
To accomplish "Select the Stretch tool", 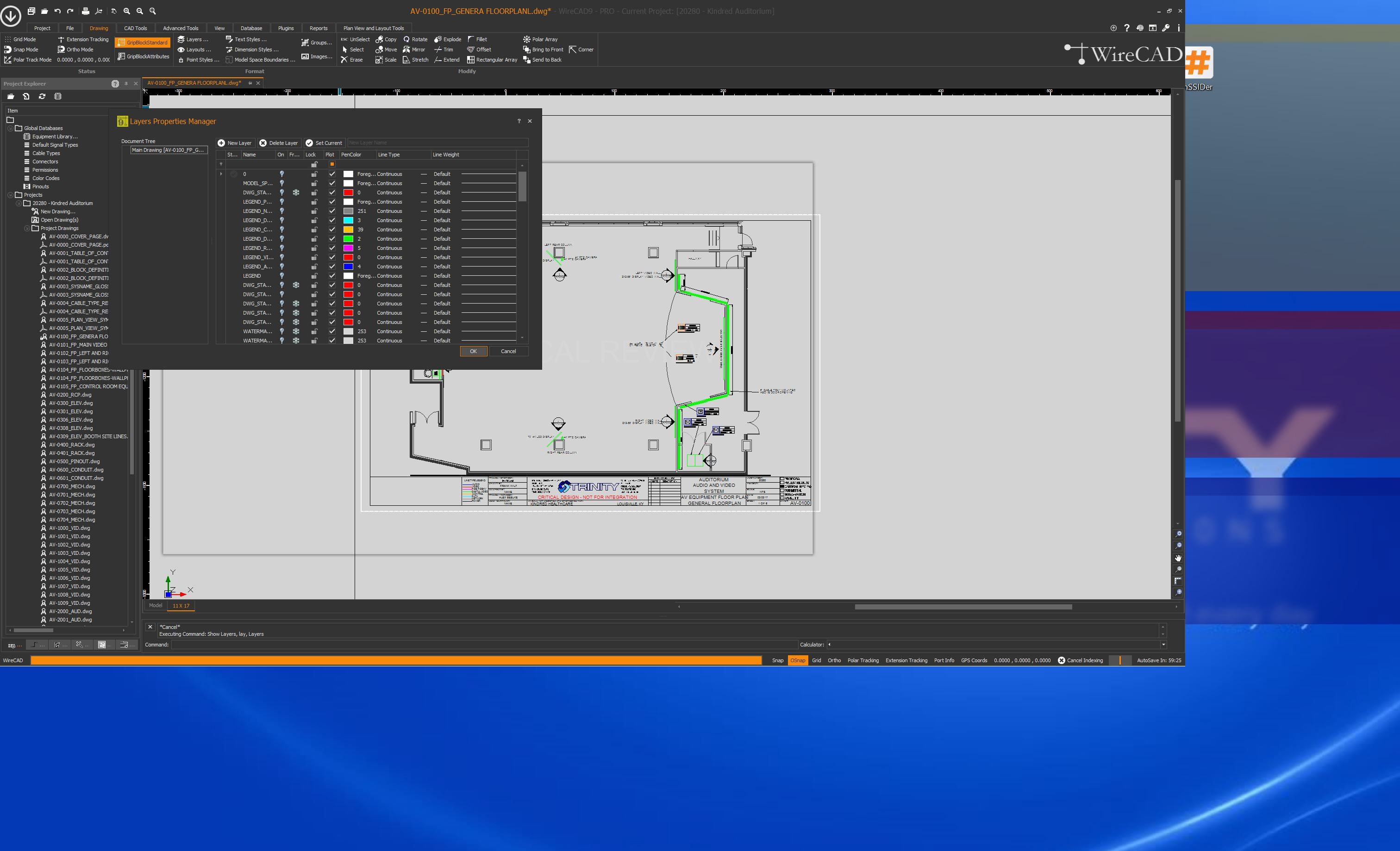I will coord(415,60).
